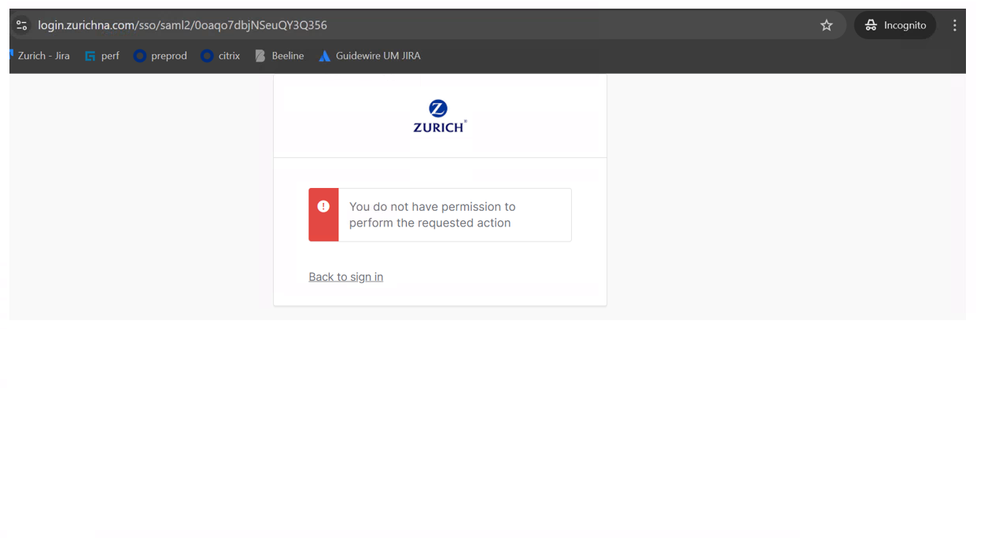Click the red error exclamation icon
The height and width of the screenshot is (538, 999).
pos(324,207)
